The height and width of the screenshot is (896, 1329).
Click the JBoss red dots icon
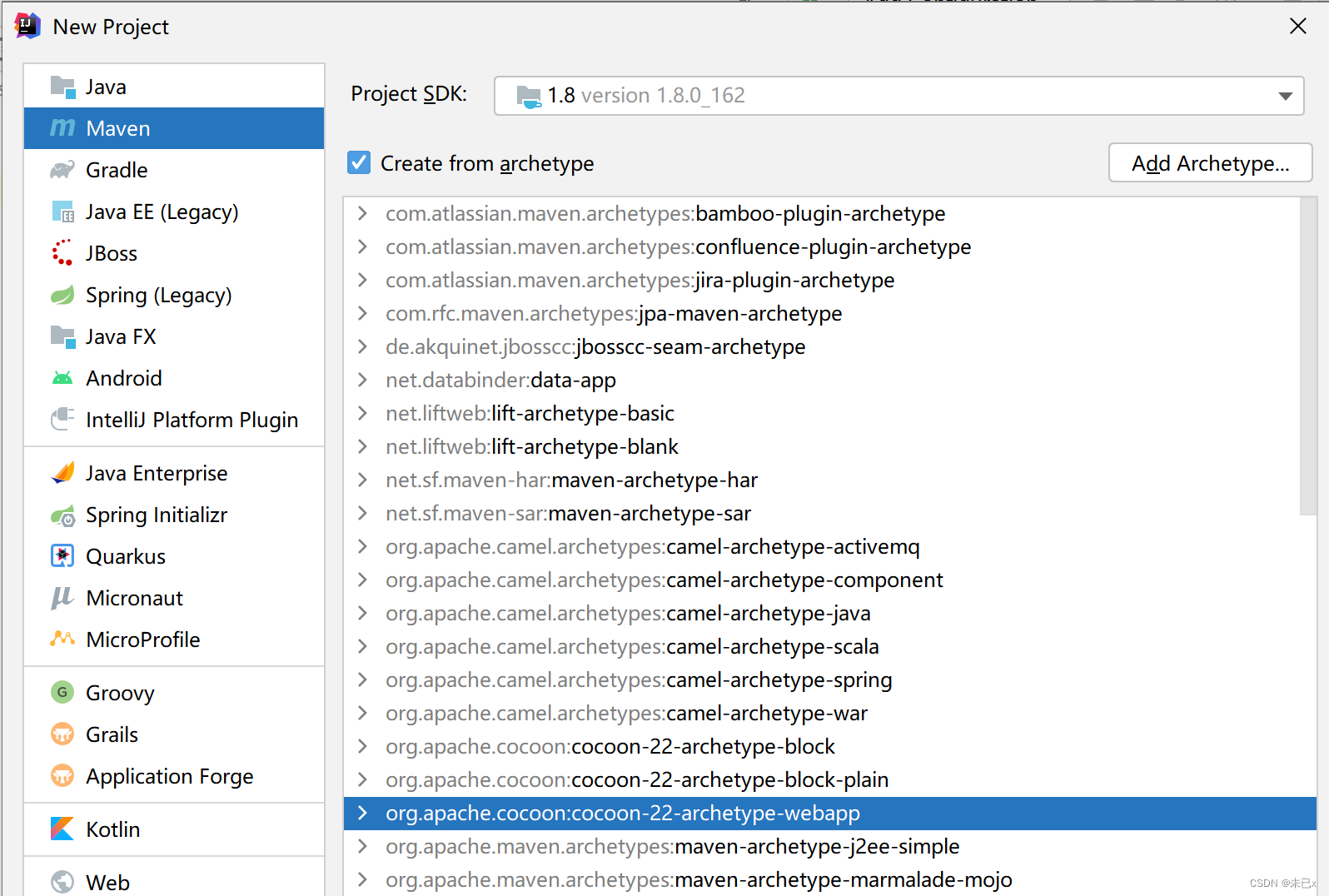(x=62, y=252)
